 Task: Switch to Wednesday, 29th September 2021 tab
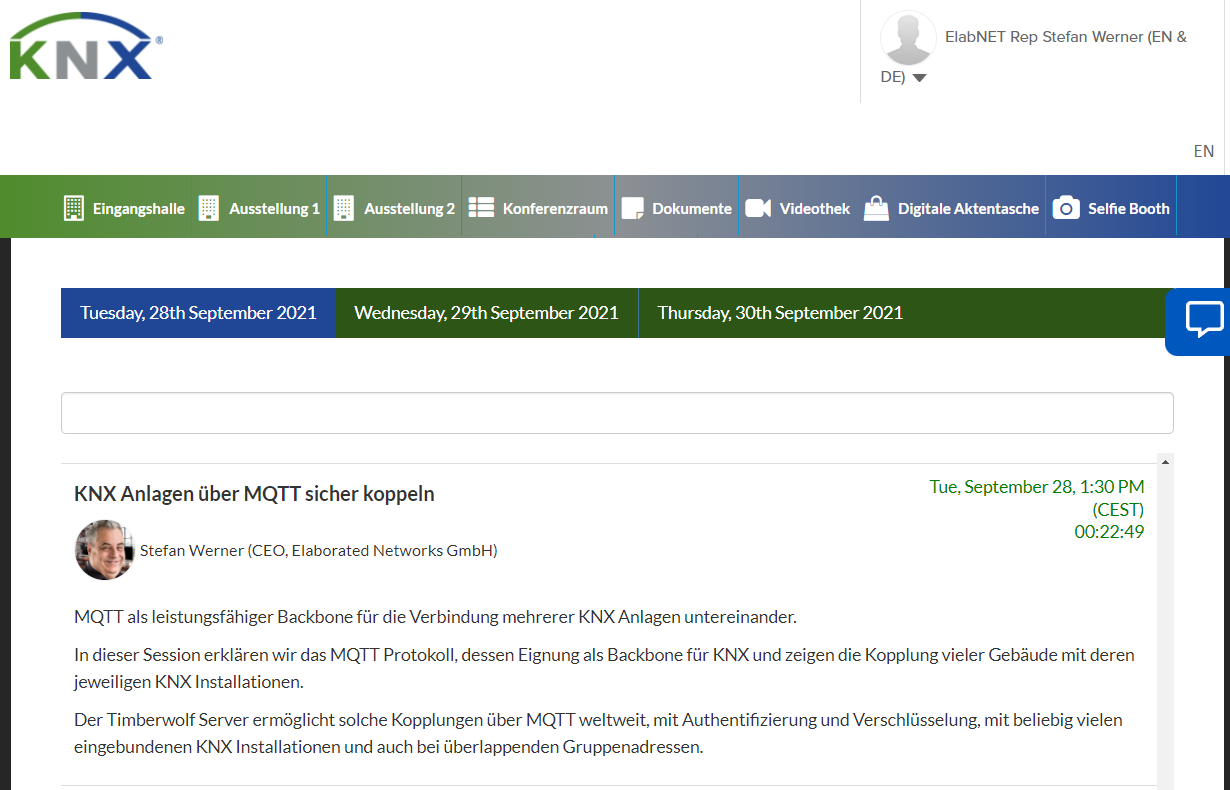click(x=487, y=313)
